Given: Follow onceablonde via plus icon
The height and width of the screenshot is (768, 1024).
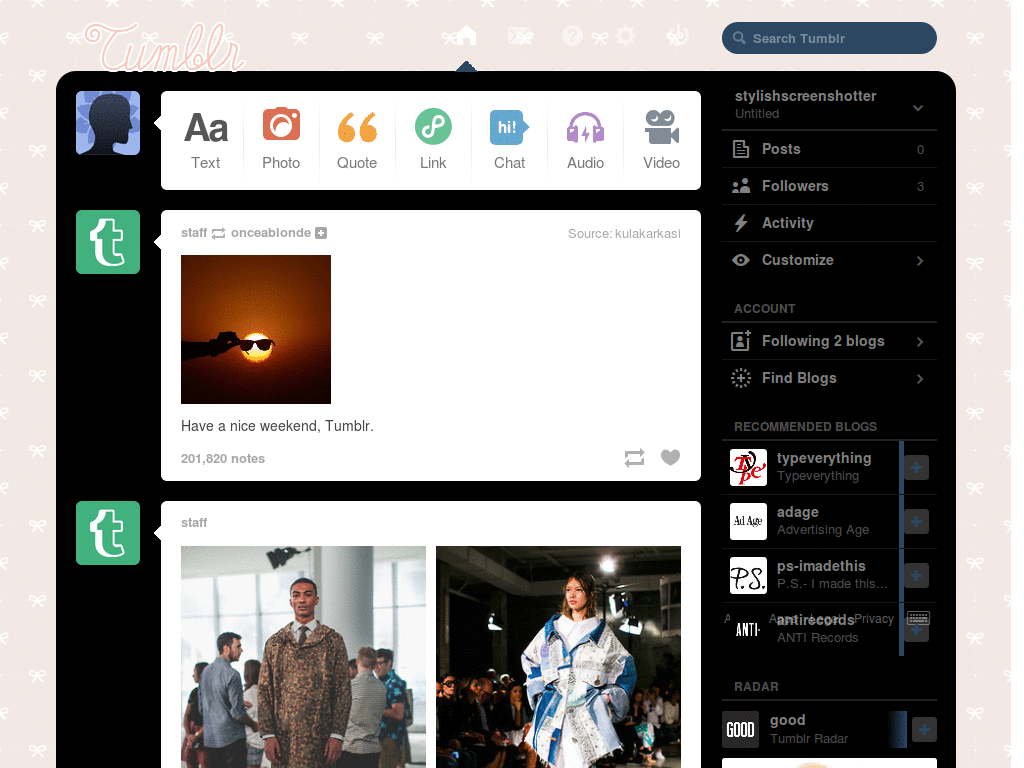Looking at the screenshot, I should (x=321, y=233).
